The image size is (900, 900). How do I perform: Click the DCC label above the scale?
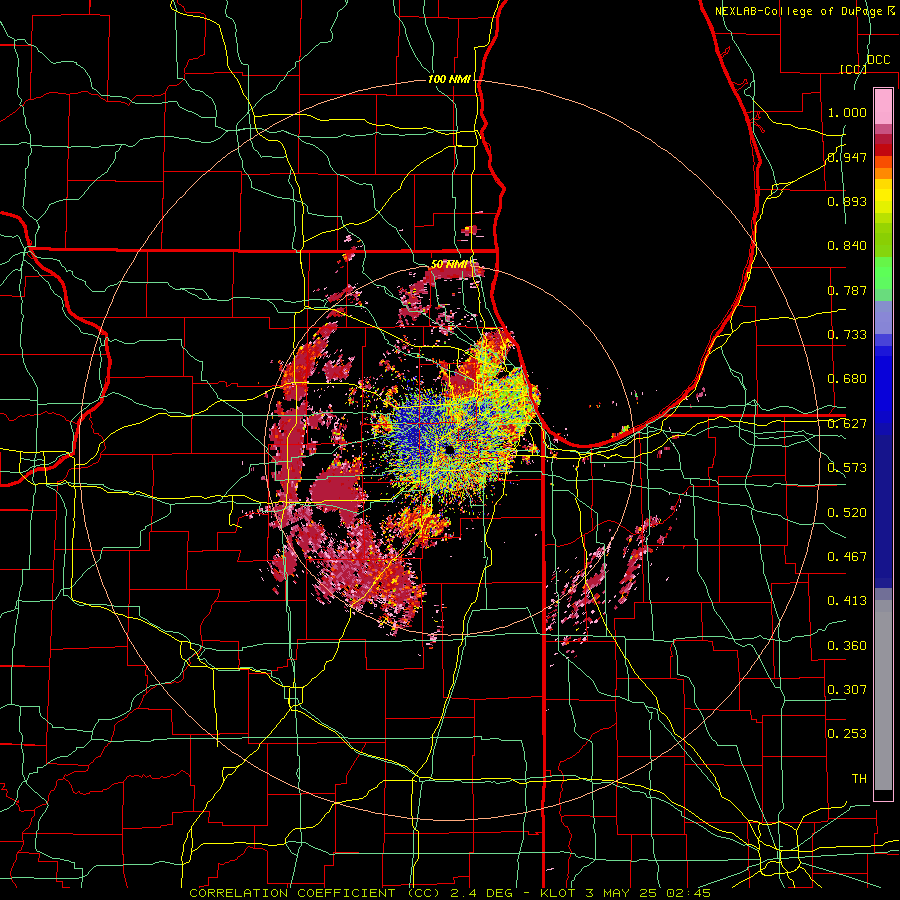(x=878, y=60)
